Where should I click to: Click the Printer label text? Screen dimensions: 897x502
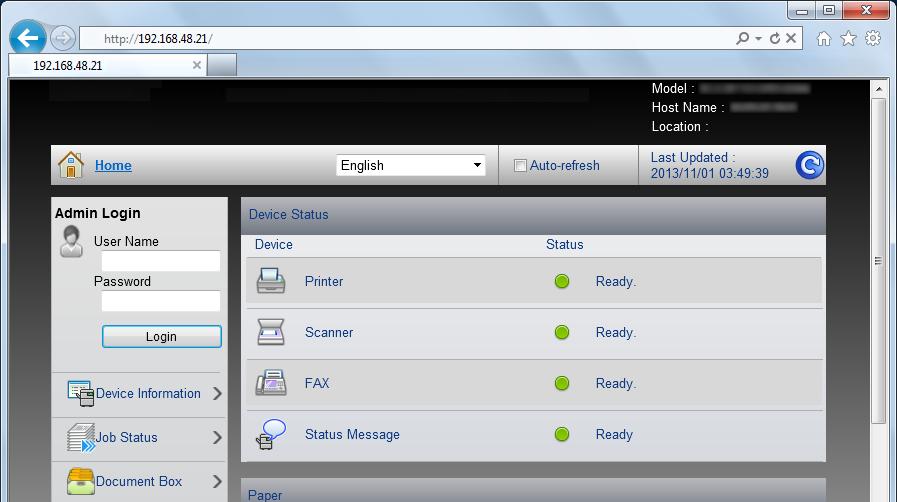[x=324, y=281]
